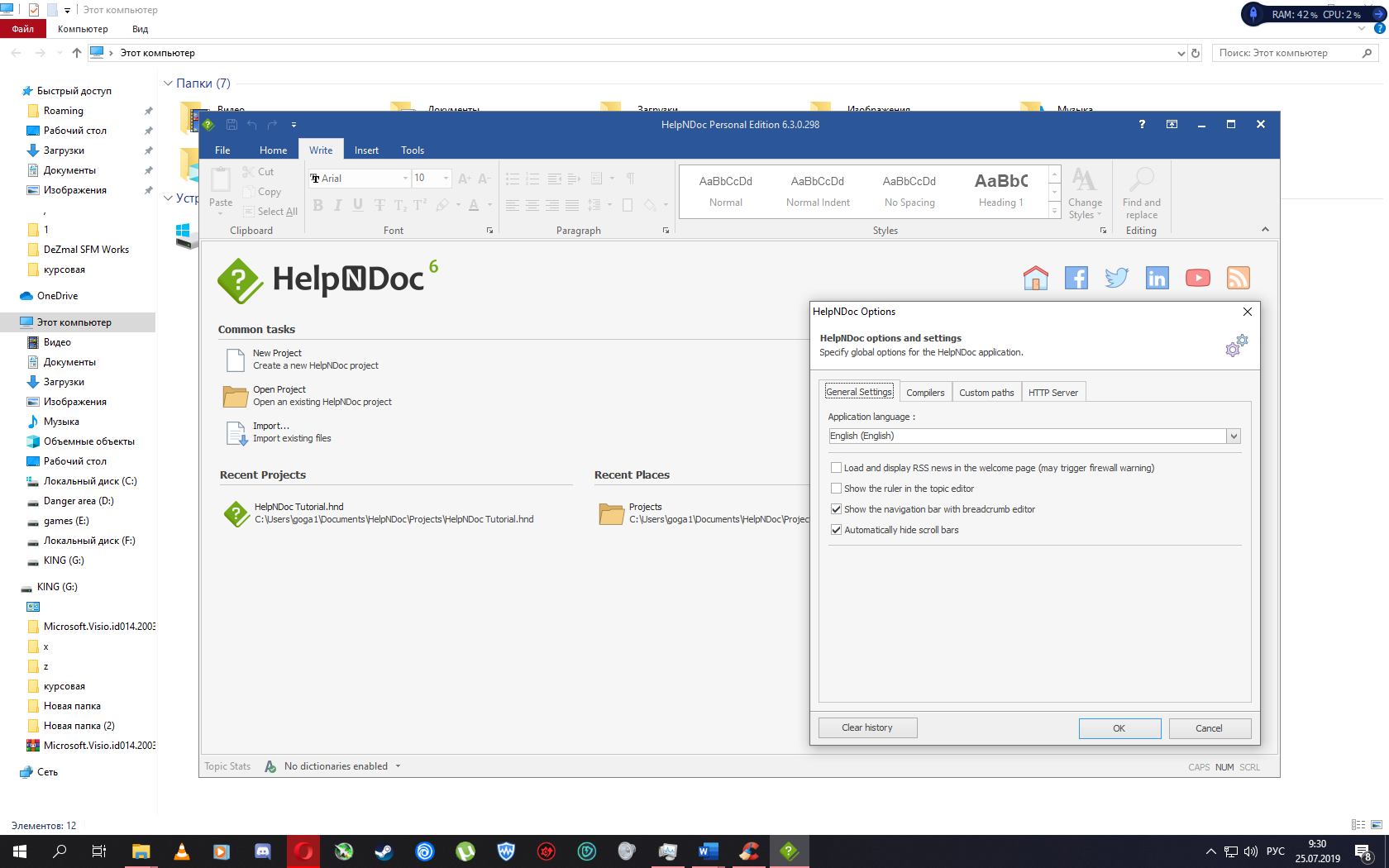The height and width of the screenshot is (868, 1389).
Task: Click the Italic formatting icon in ribbon
Action: click(338, 205)
